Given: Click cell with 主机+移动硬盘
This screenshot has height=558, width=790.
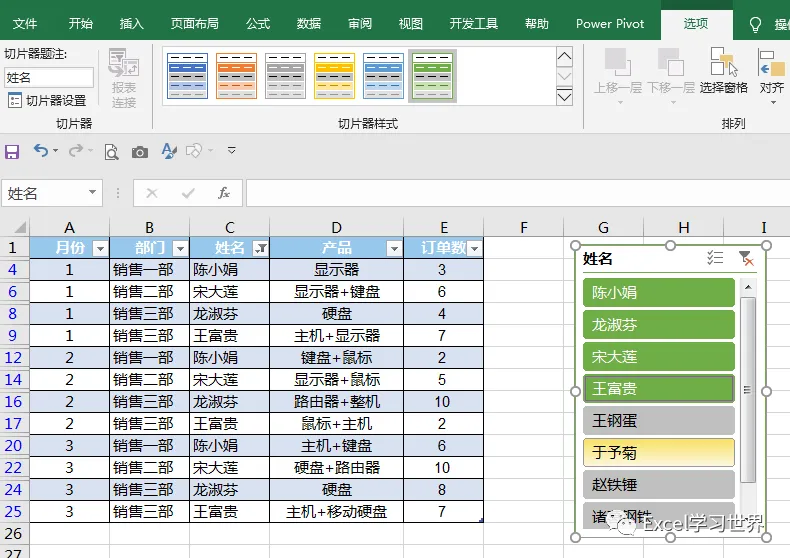Looking at the screenshot, I should [337, 512].
